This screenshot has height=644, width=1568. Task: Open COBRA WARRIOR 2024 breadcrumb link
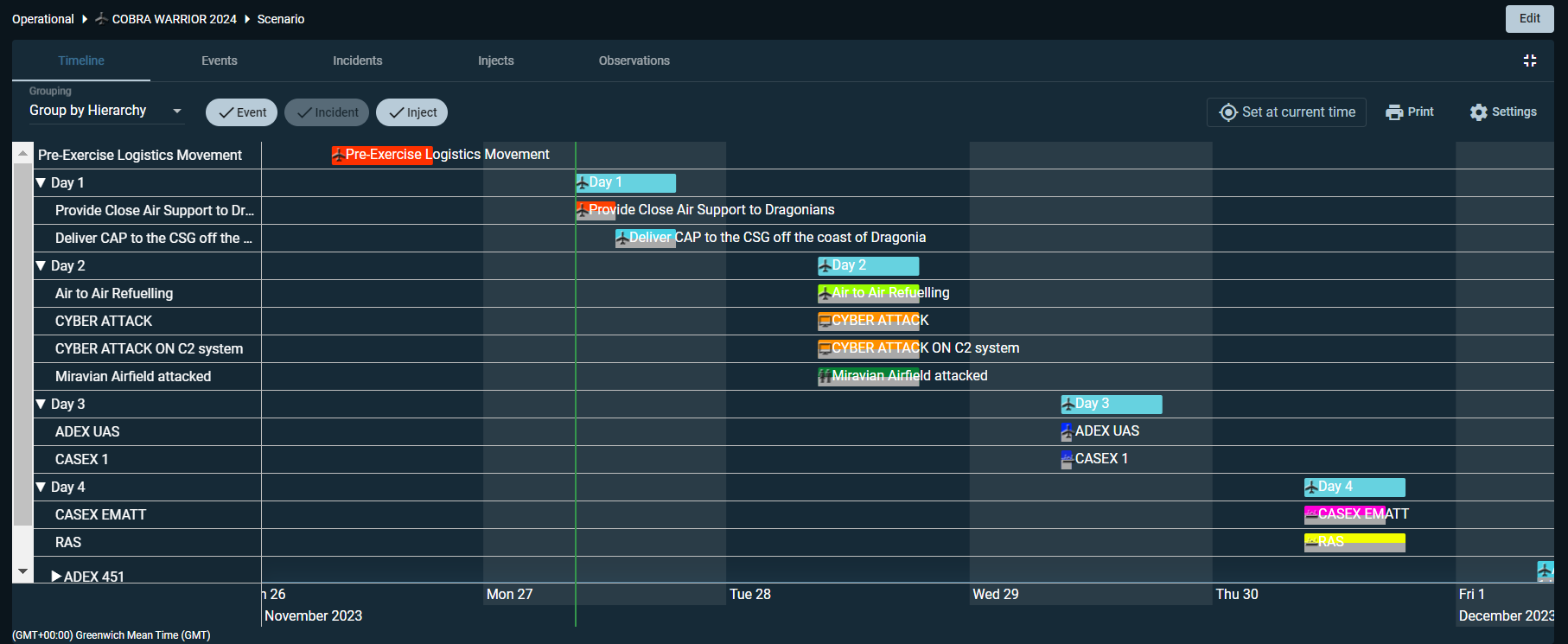[174, 19]
